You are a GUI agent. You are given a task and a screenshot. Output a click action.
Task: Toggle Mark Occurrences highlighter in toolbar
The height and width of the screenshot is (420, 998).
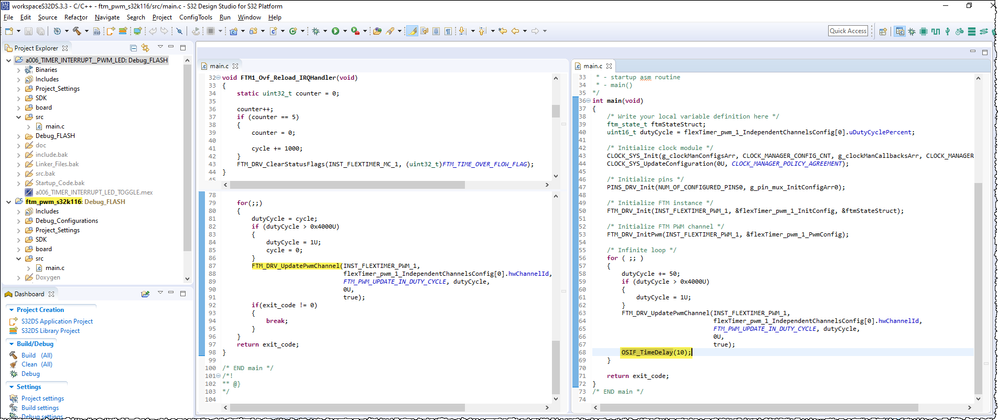pyautogui.click(x=413, y=31)
